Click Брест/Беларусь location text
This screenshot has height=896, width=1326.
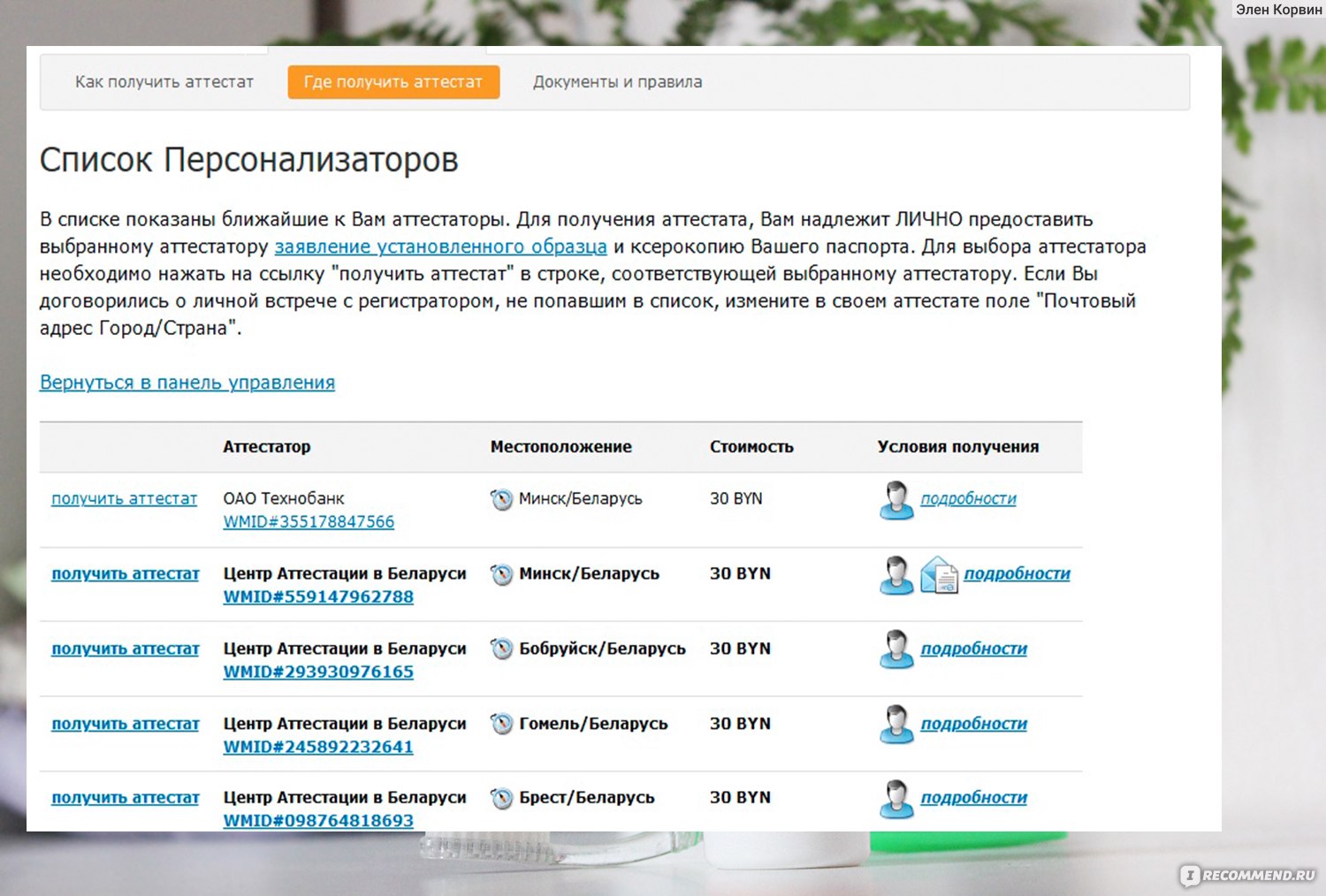(x=587, y=797)
